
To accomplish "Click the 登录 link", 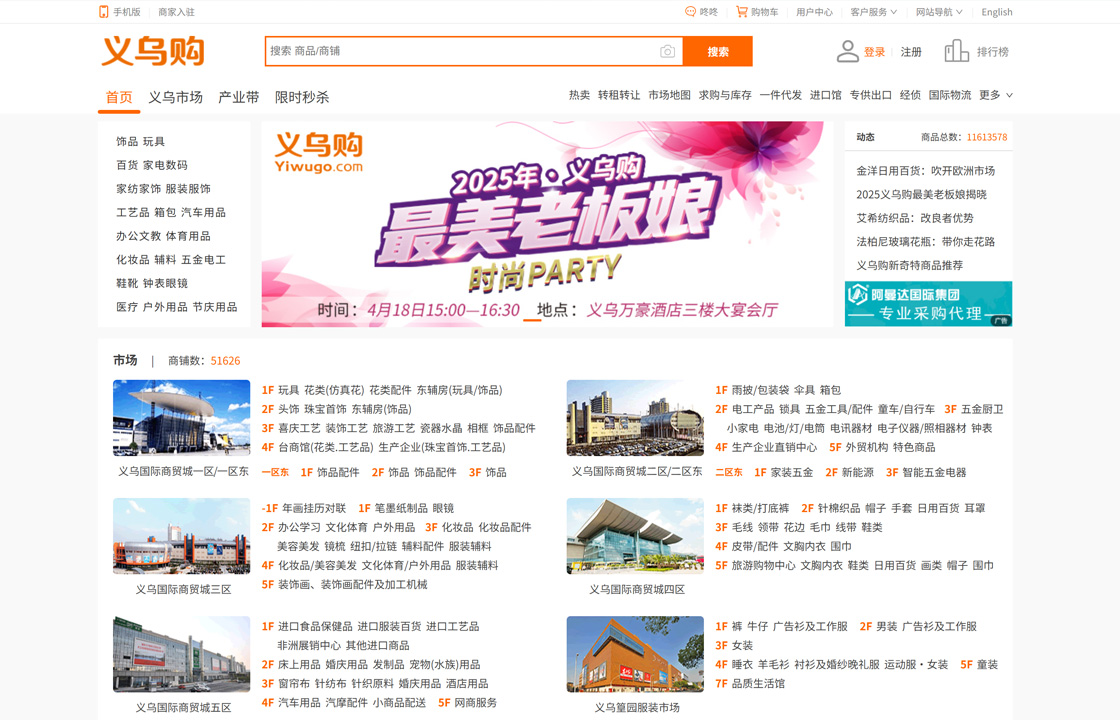I will point(874,51).
